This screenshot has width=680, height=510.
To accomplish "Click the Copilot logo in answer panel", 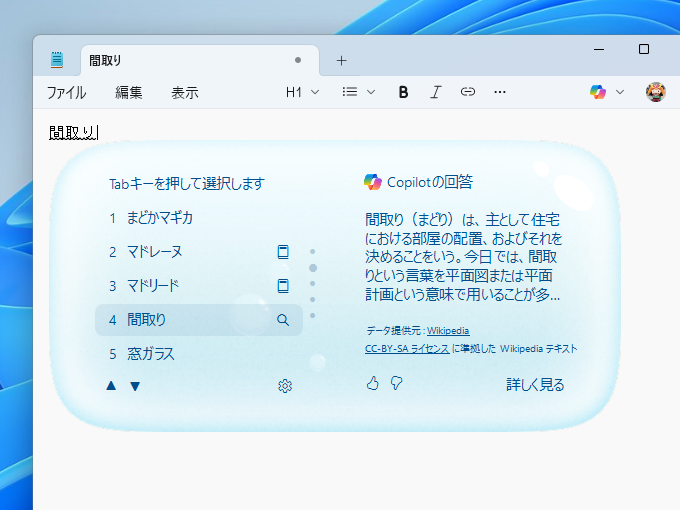I will point(373,182).
